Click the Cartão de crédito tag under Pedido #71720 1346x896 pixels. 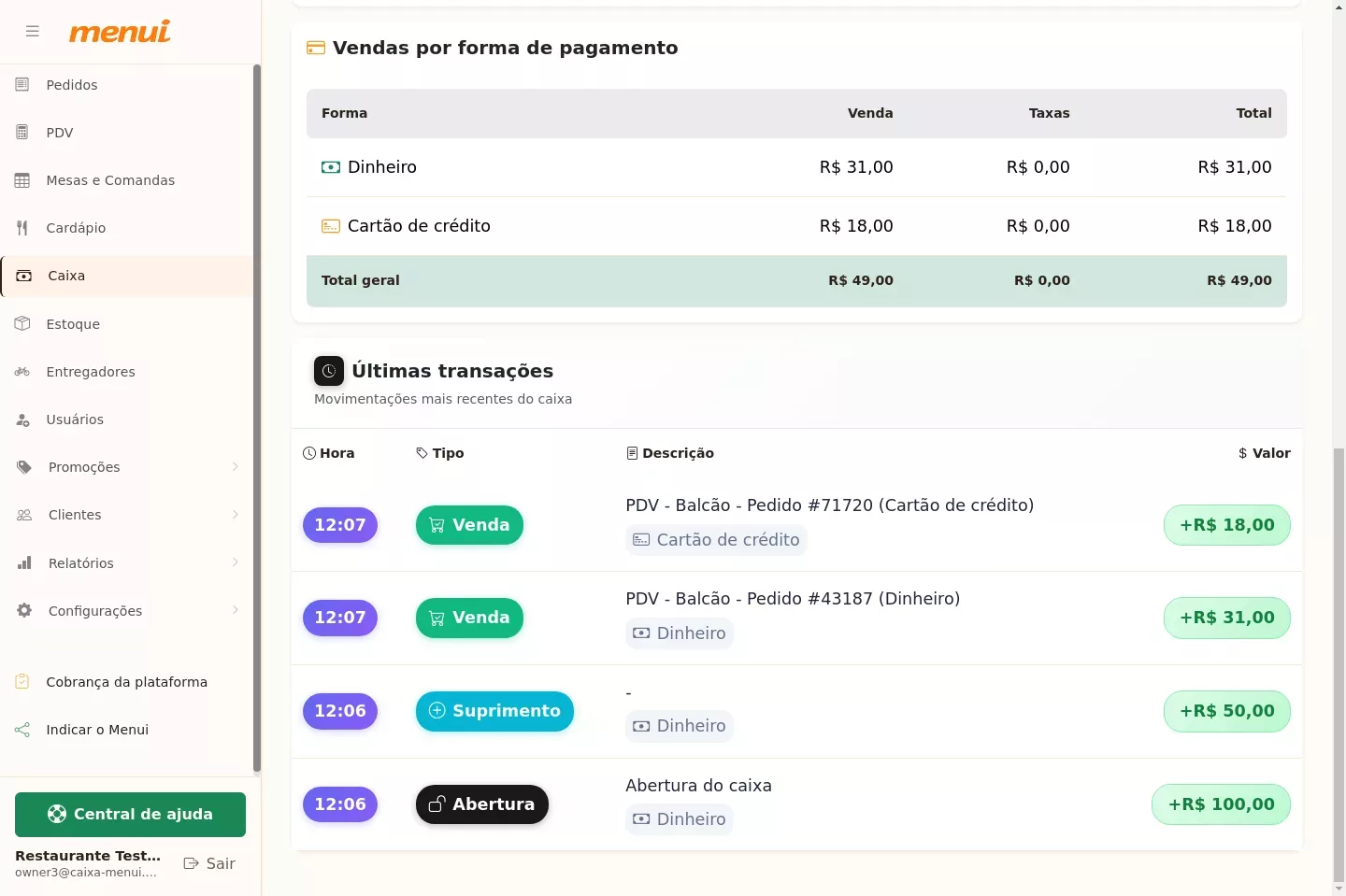716,540
